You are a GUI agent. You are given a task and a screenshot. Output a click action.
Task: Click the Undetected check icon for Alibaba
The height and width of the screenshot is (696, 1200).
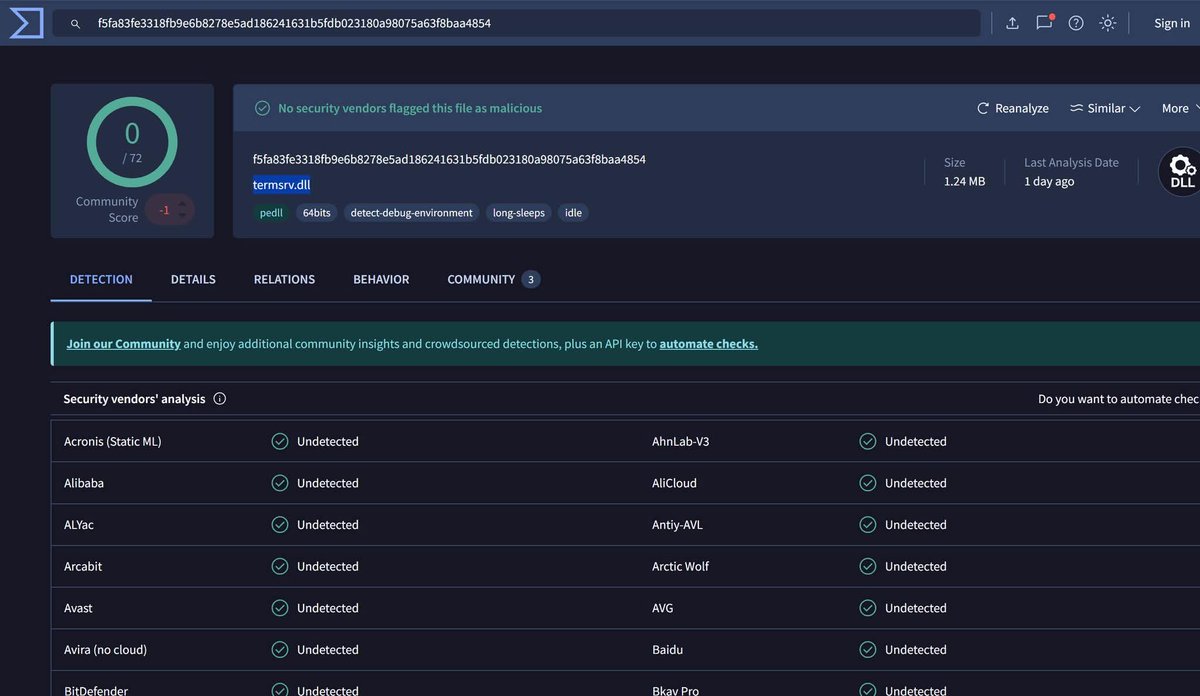[x=280, y=483]
